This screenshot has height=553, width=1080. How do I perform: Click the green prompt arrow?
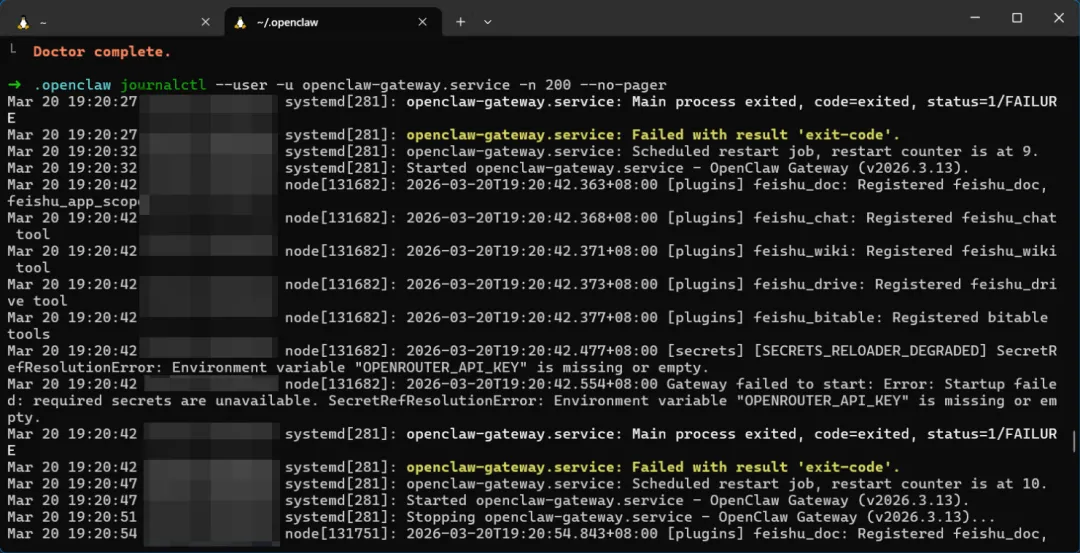15,85
